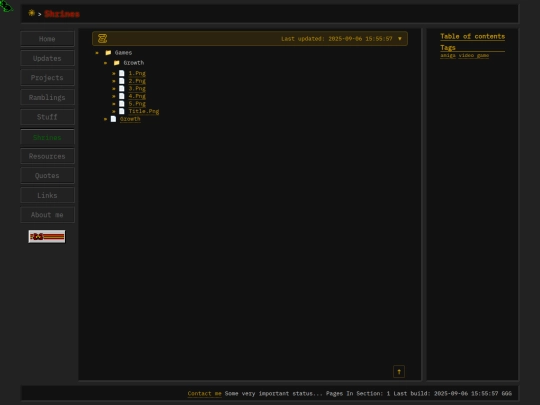Click the arrow bullet before 1.Png
This screenshot has height=405, width=540.
point(114,73)
